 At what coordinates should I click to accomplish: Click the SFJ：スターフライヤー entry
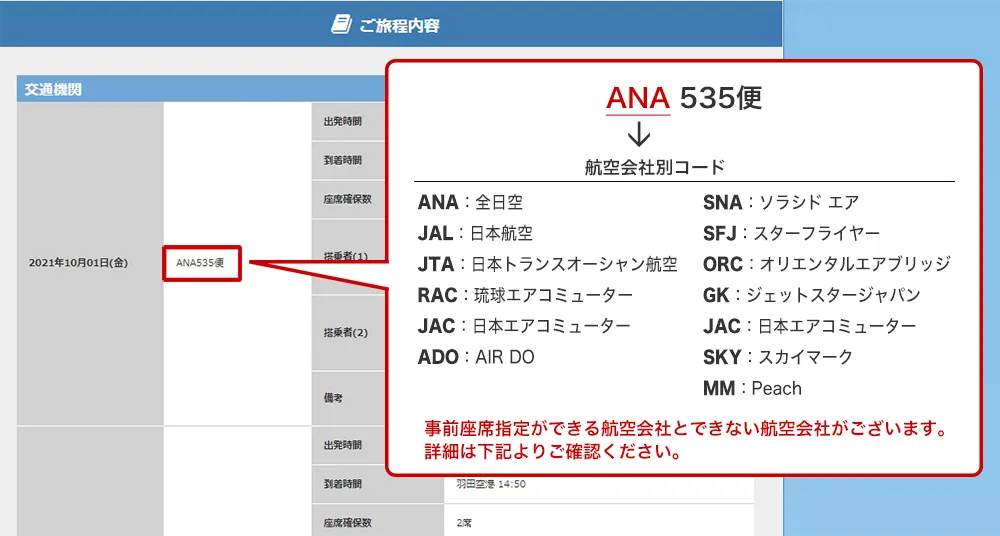[x=791, y=233]
